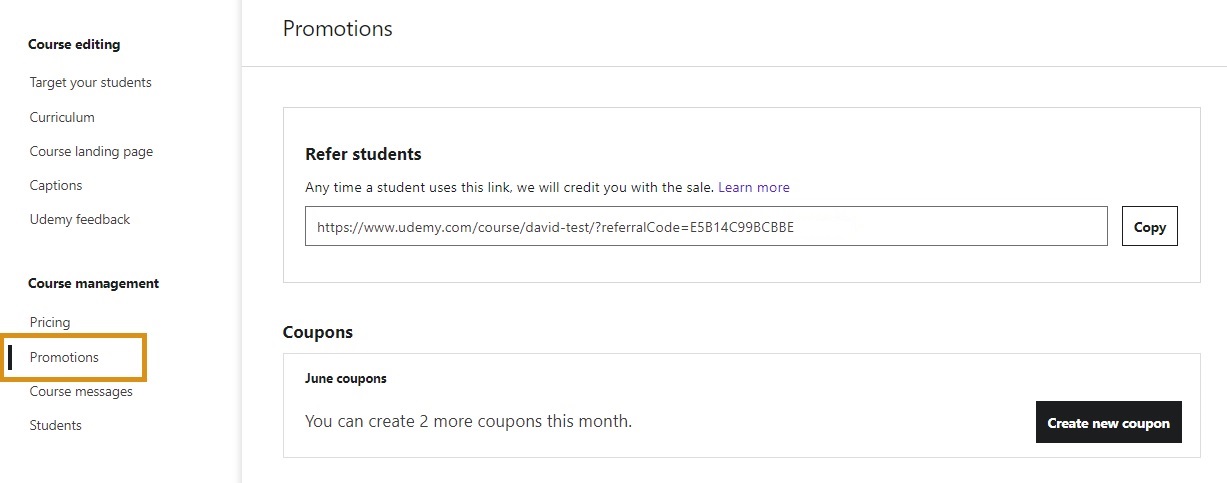This screenshot has width=1227, height=483.
Task: Go to the Curriculum section
Action: (x=62, y=117)
